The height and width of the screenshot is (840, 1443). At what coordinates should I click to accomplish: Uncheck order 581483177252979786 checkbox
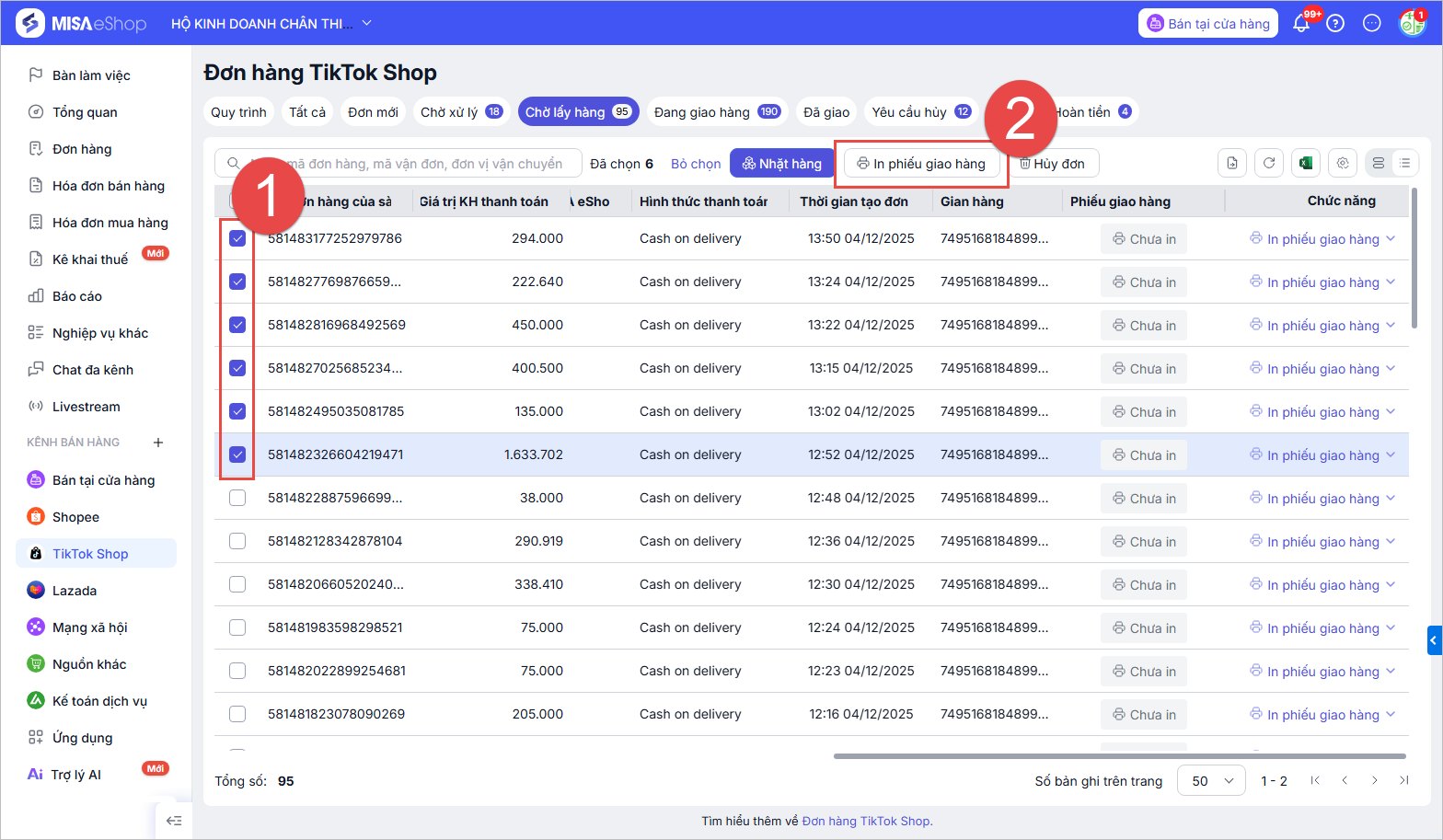click(x=237, y=238)
